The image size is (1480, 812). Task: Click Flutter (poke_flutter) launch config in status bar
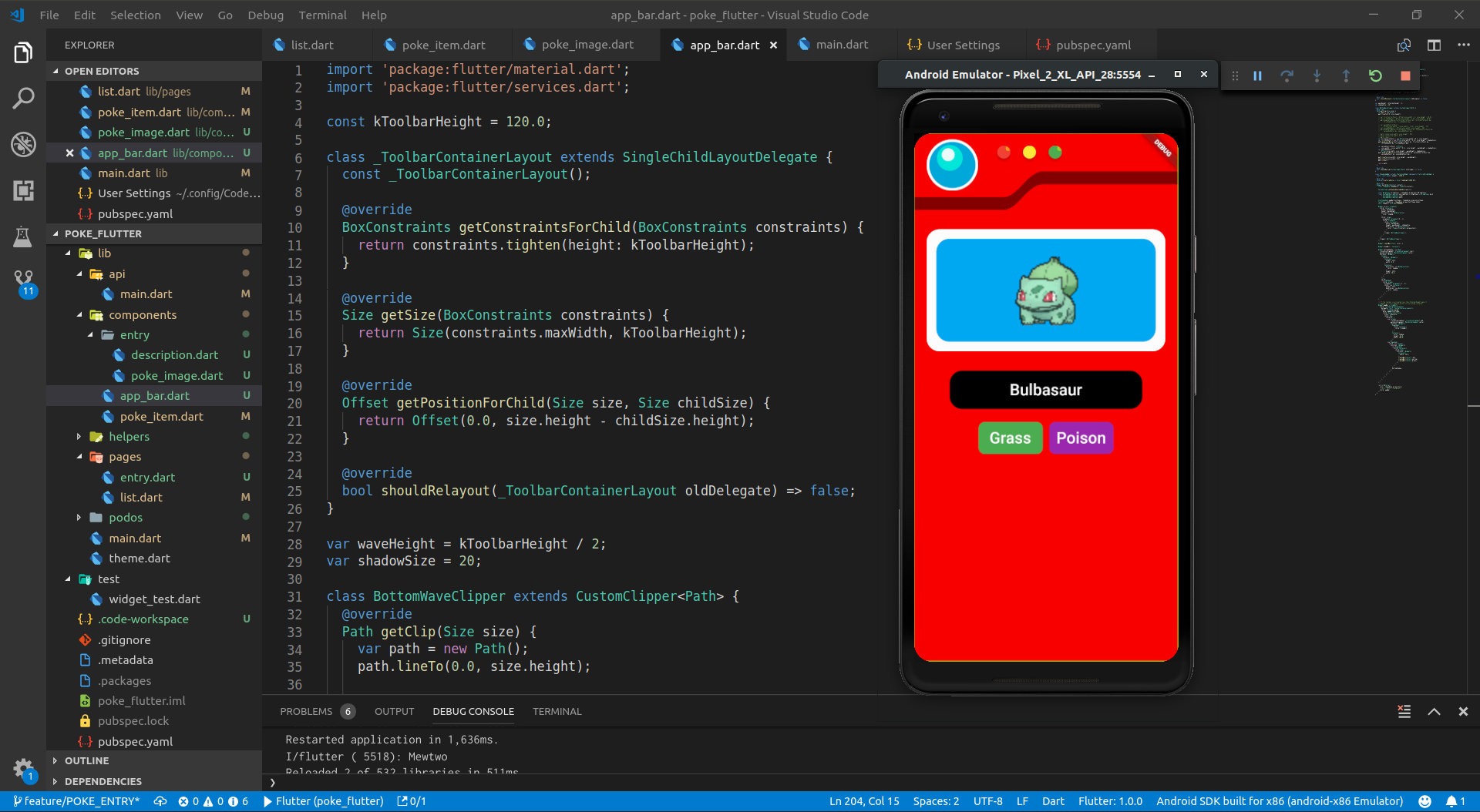point(324,801)
